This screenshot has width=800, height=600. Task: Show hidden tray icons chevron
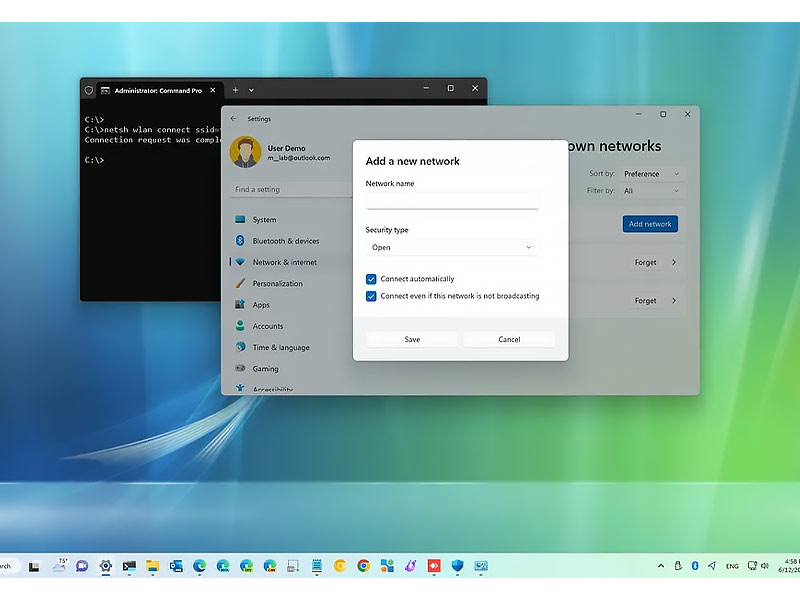click(661, 566)
